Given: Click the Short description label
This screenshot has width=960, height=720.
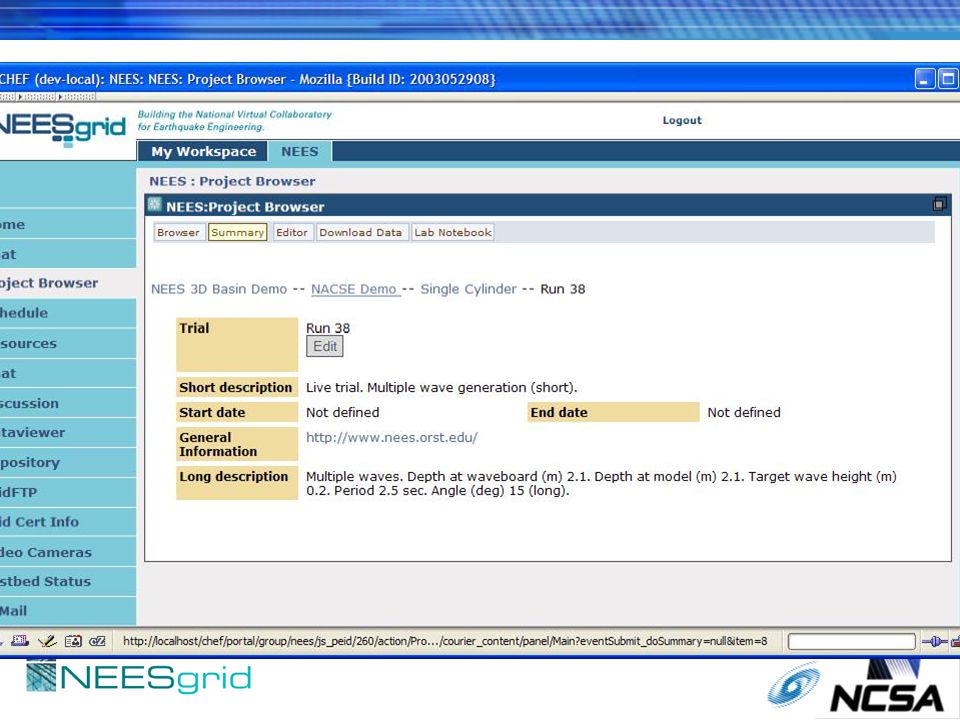Looking at the screenshot, I should 237,388.
